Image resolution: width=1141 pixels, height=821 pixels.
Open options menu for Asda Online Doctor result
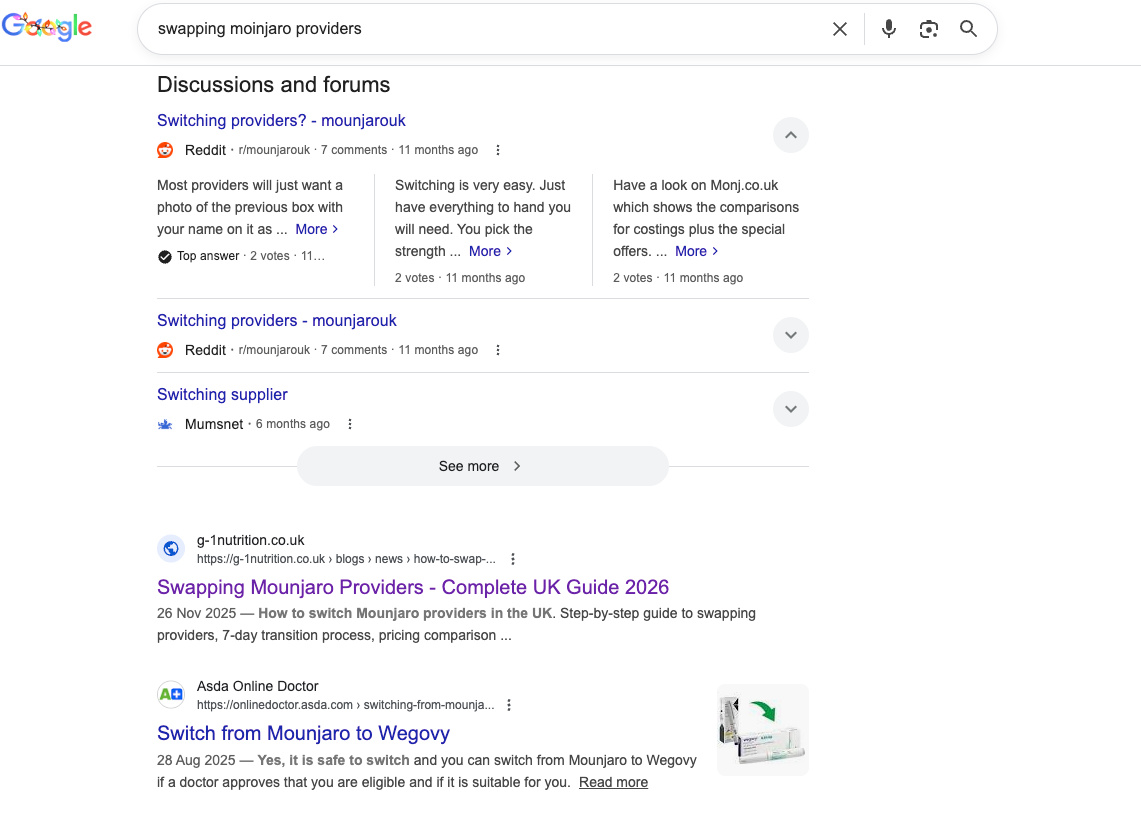[x=509, y=705]
